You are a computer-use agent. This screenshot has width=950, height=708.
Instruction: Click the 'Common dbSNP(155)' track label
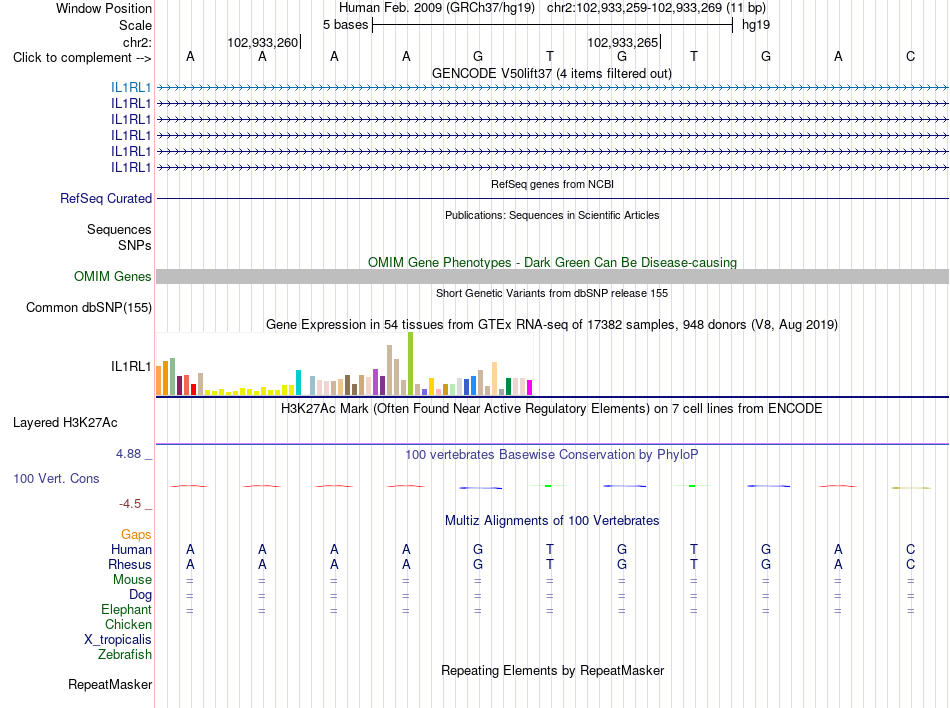[x=89, y=308]
